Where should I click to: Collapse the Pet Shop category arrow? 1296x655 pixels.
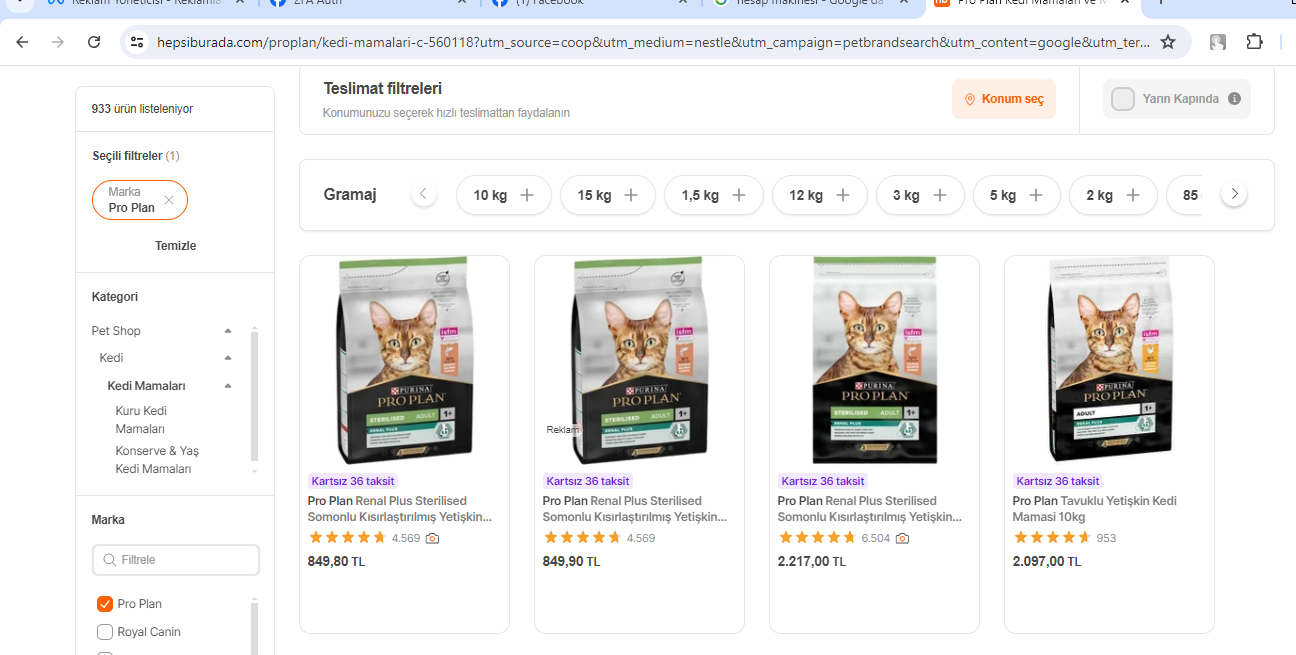tap(228, 331)
